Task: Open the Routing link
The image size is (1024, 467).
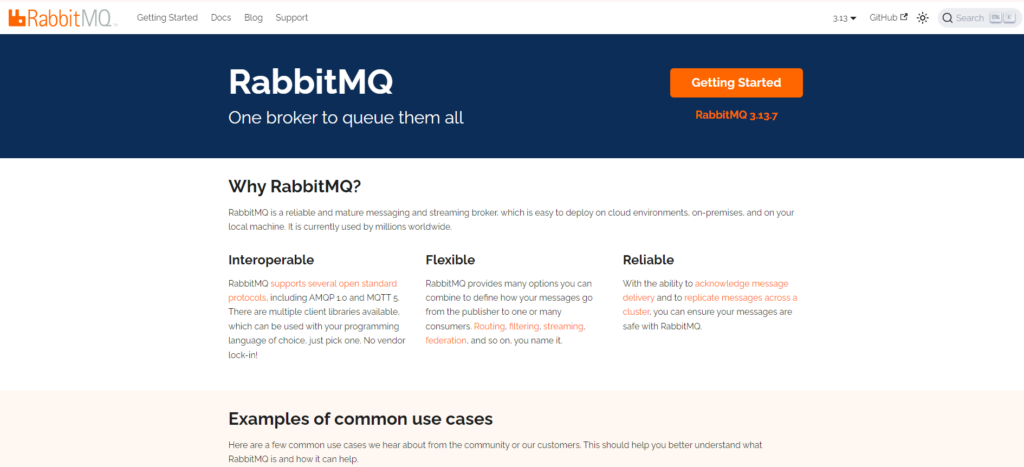Action: 488,326
